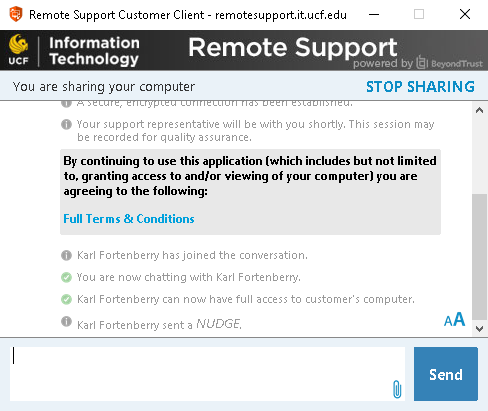The image size is (488, 411).
Task: Click STOP SHARING
Action: tap(420, 87)
